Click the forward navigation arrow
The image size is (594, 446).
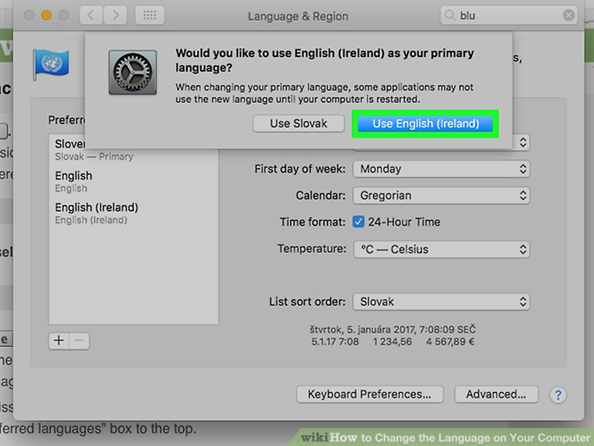click(x=115, y=16)
